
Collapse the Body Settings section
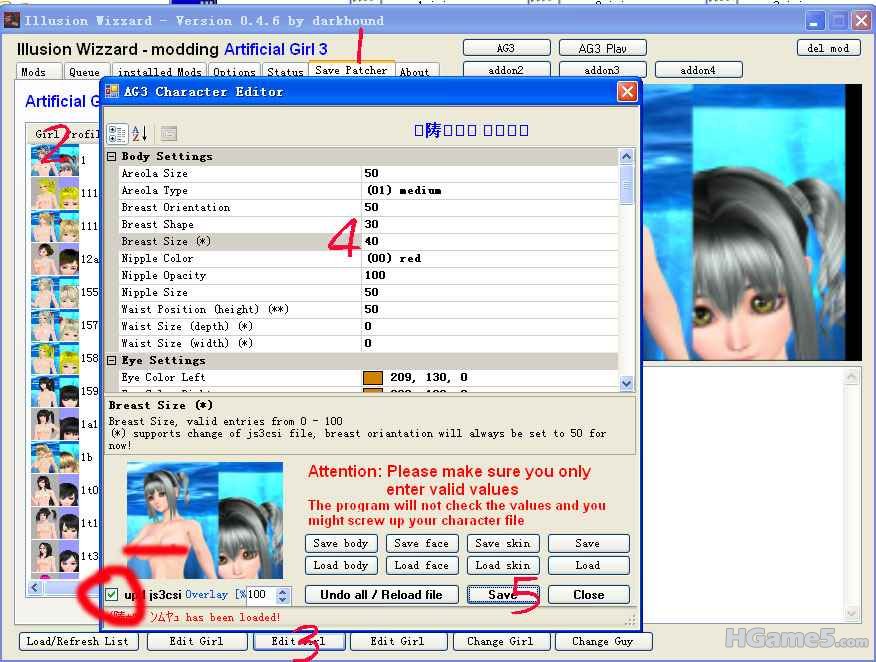pos(112,157)
